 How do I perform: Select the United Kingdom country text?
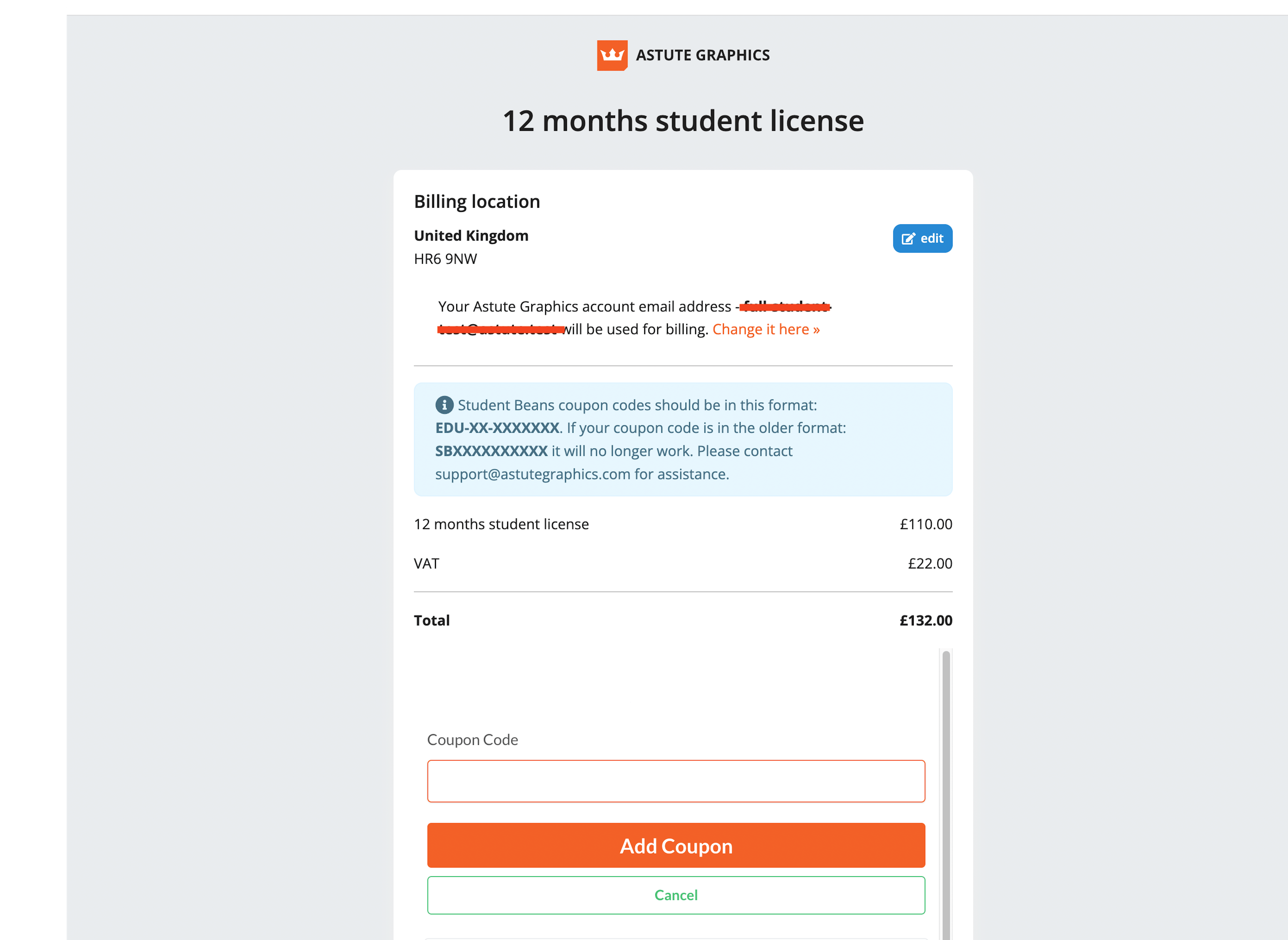[x=471, y=235]
